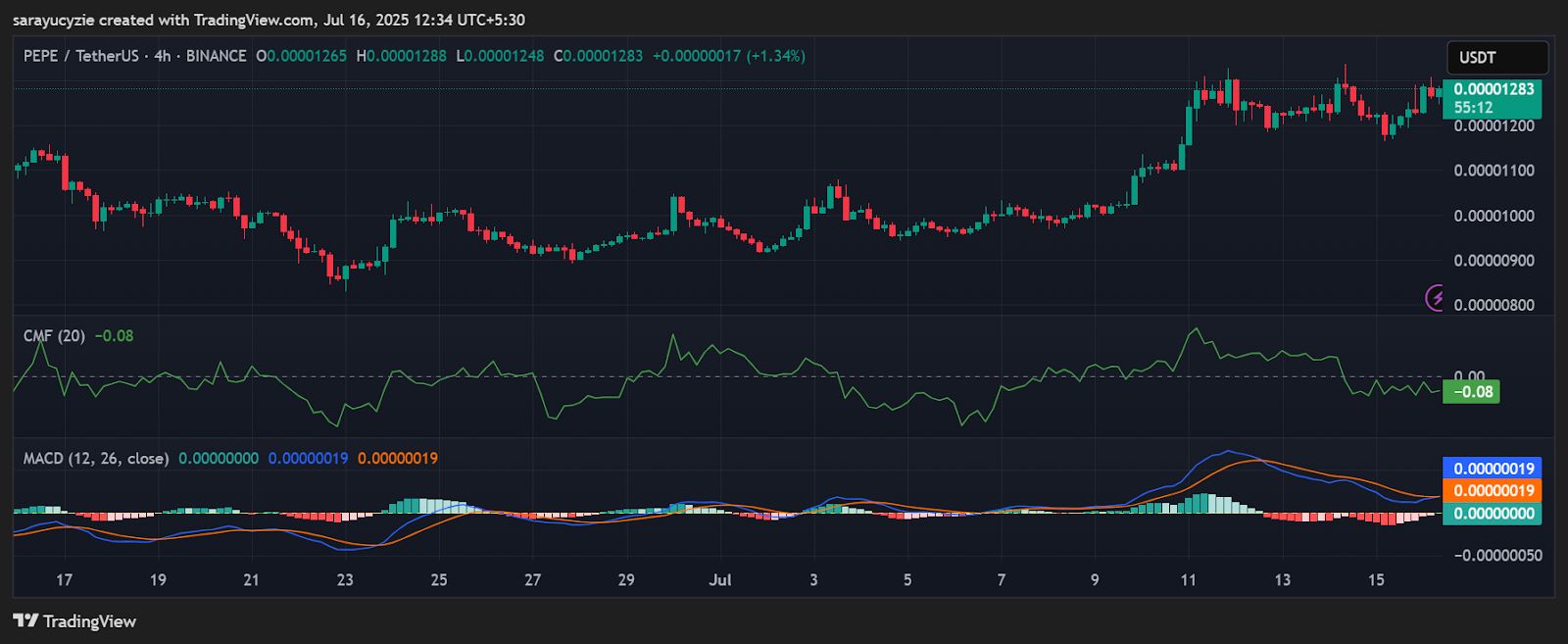Click the open value O0.00001265

[301, 56]
